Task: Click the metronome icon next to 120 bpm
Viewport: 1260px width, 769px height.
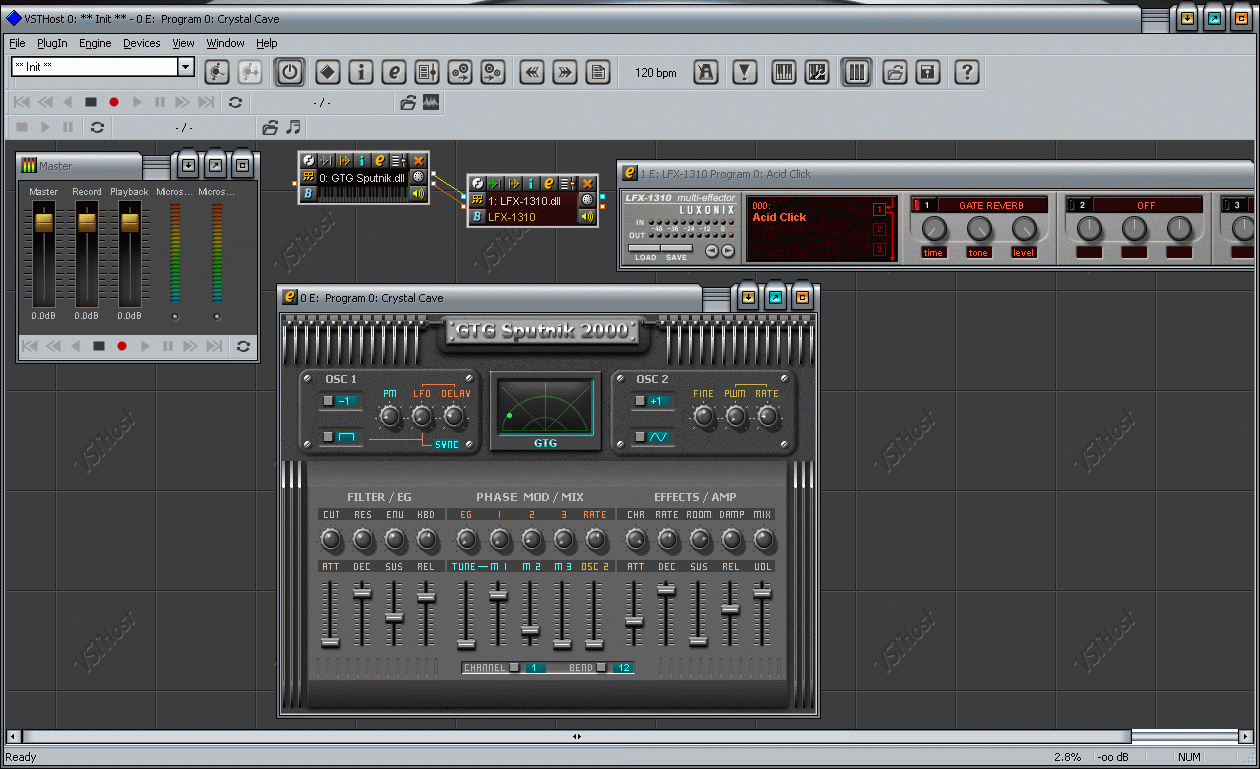Action: 706,72
